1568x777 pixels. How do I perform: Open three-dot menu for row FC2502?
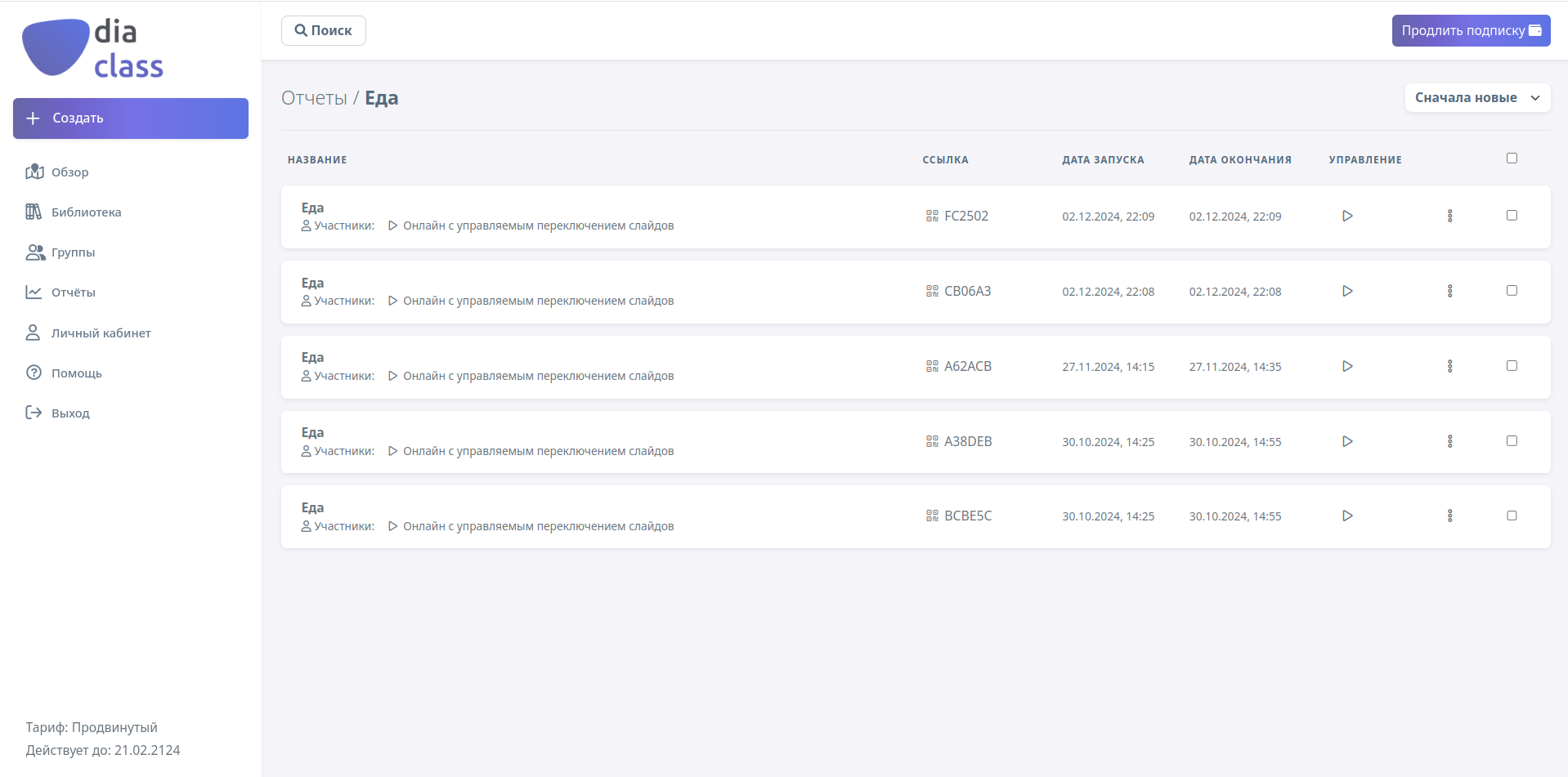pyautogui.click(x=1450, y=216)
